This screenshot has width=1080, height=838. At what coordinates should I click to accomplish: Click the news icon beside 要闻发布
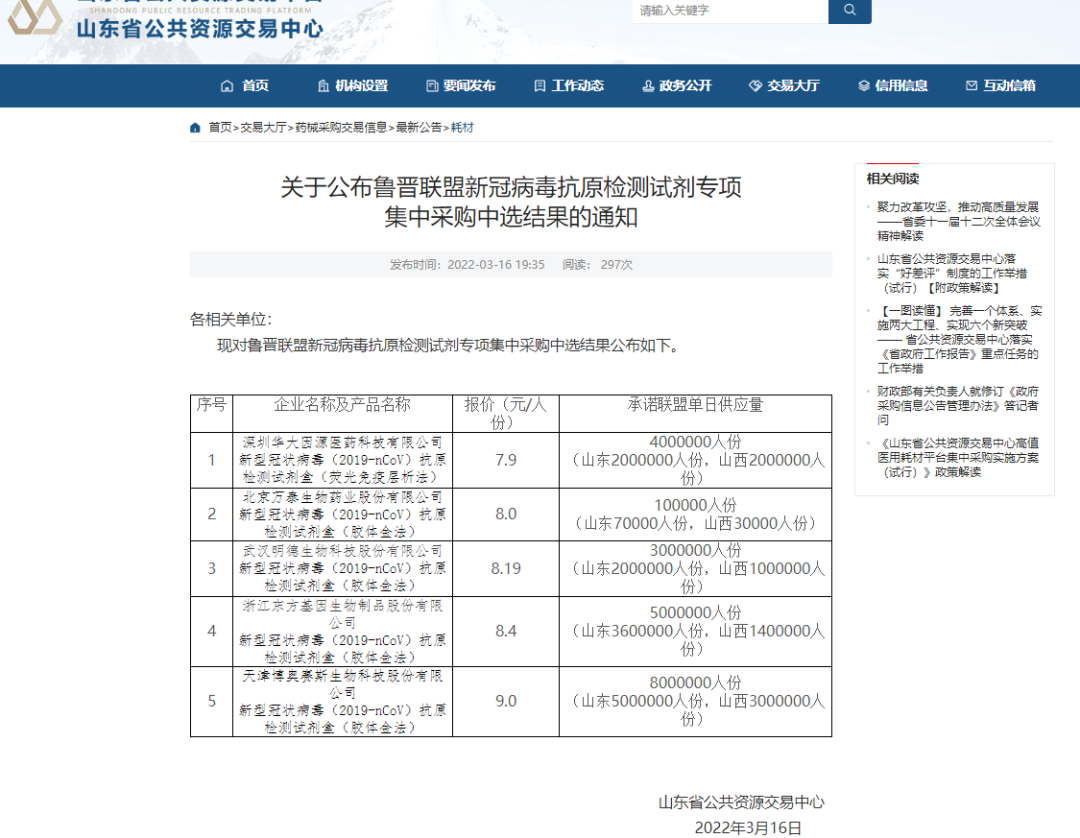(x=432, y=86)
